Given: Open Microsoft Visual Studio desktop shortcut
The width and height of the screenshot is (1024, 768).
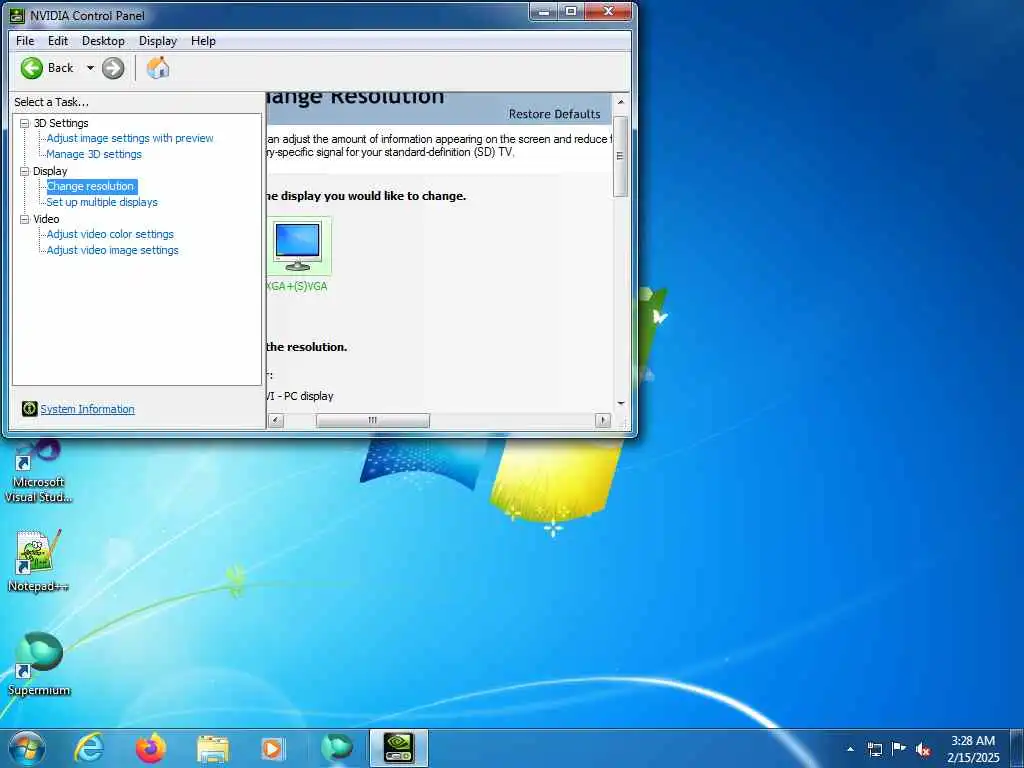Looking at the screenshot, I should point(38,472).
